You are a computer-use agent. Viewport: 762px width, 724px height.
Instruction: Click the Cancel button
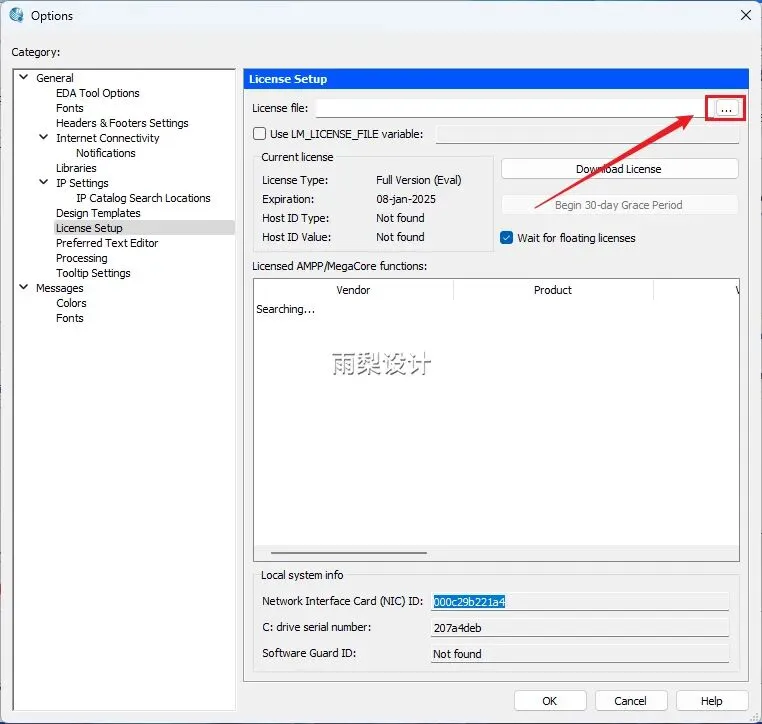click(x=631, y=701)
